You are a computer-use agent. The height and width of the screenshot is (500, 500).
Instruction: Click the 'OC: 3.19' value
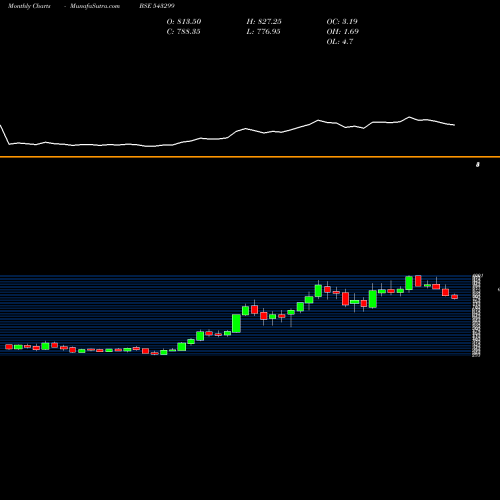(x=342, y=21)
